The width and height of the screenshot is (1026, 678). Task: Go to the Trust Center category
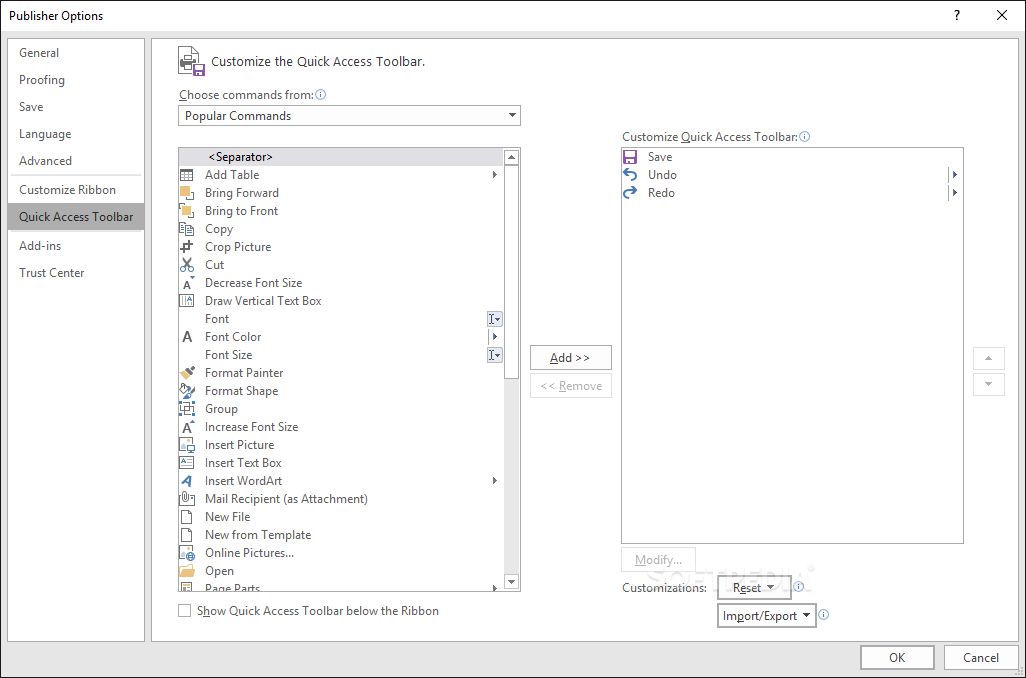pos(76,273)
